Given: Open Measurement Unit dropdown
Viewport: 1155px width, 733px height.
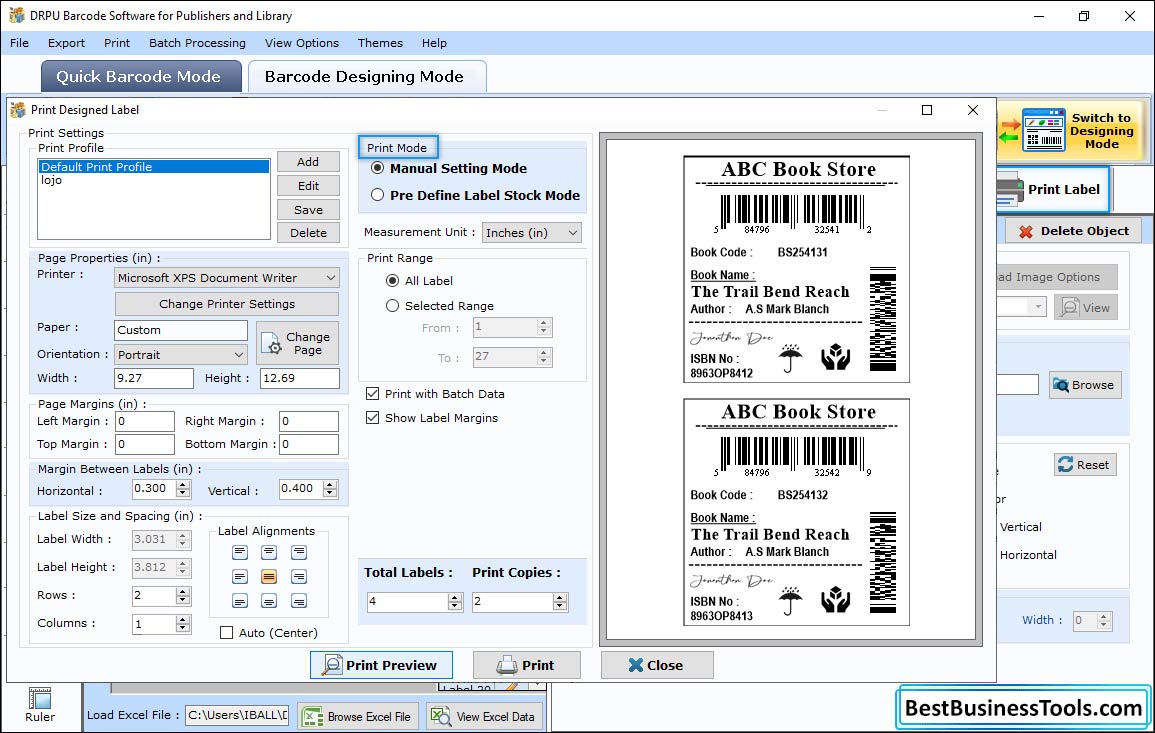Looking at the screenshot, I should coord(532,233).
